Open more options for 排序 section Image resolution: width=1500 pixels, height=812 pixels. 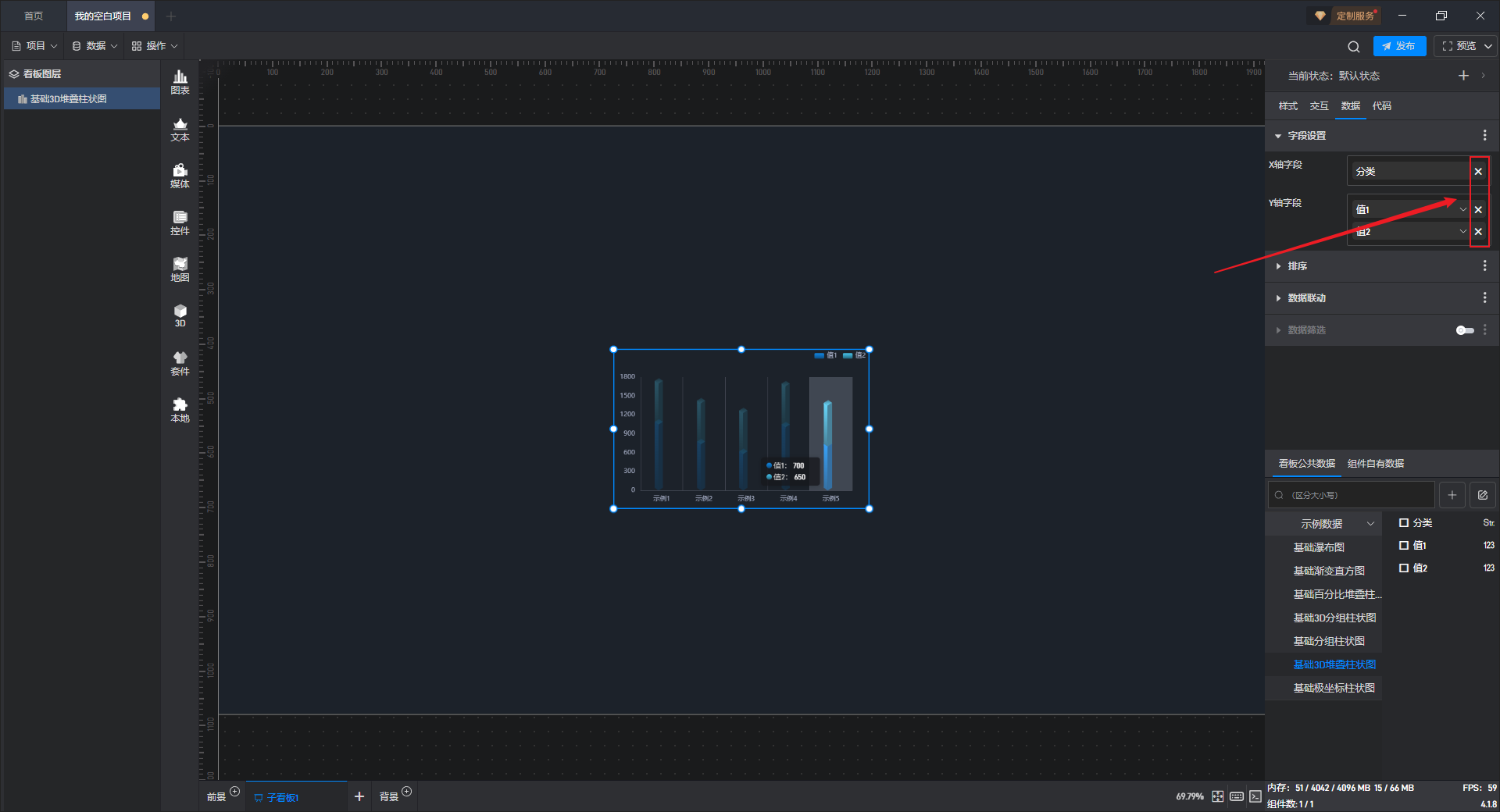pyautogui.click(x=1484, y=266)
